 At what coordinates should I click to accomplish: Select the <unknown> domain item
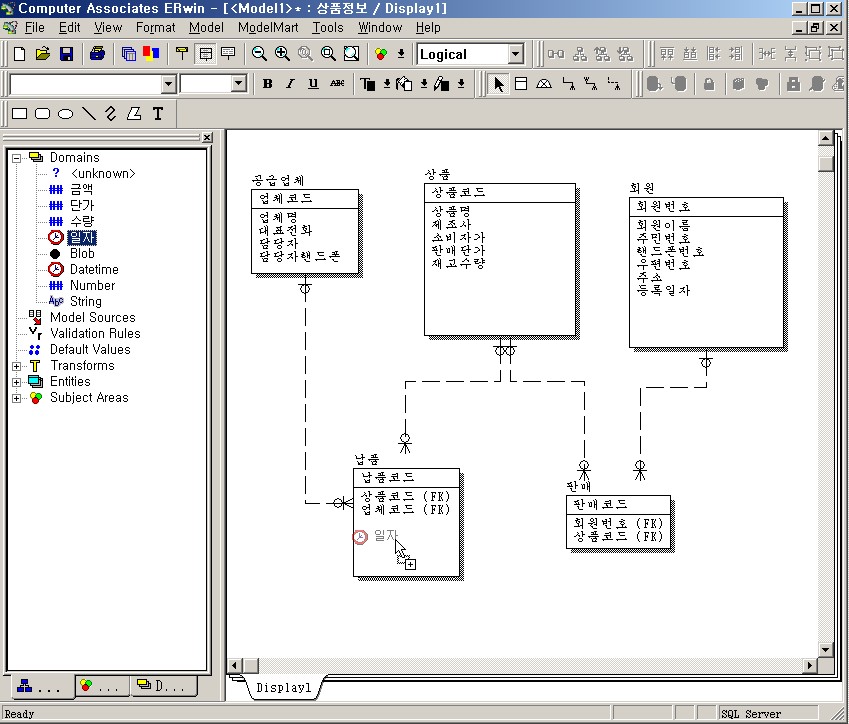tap(103, 173)
